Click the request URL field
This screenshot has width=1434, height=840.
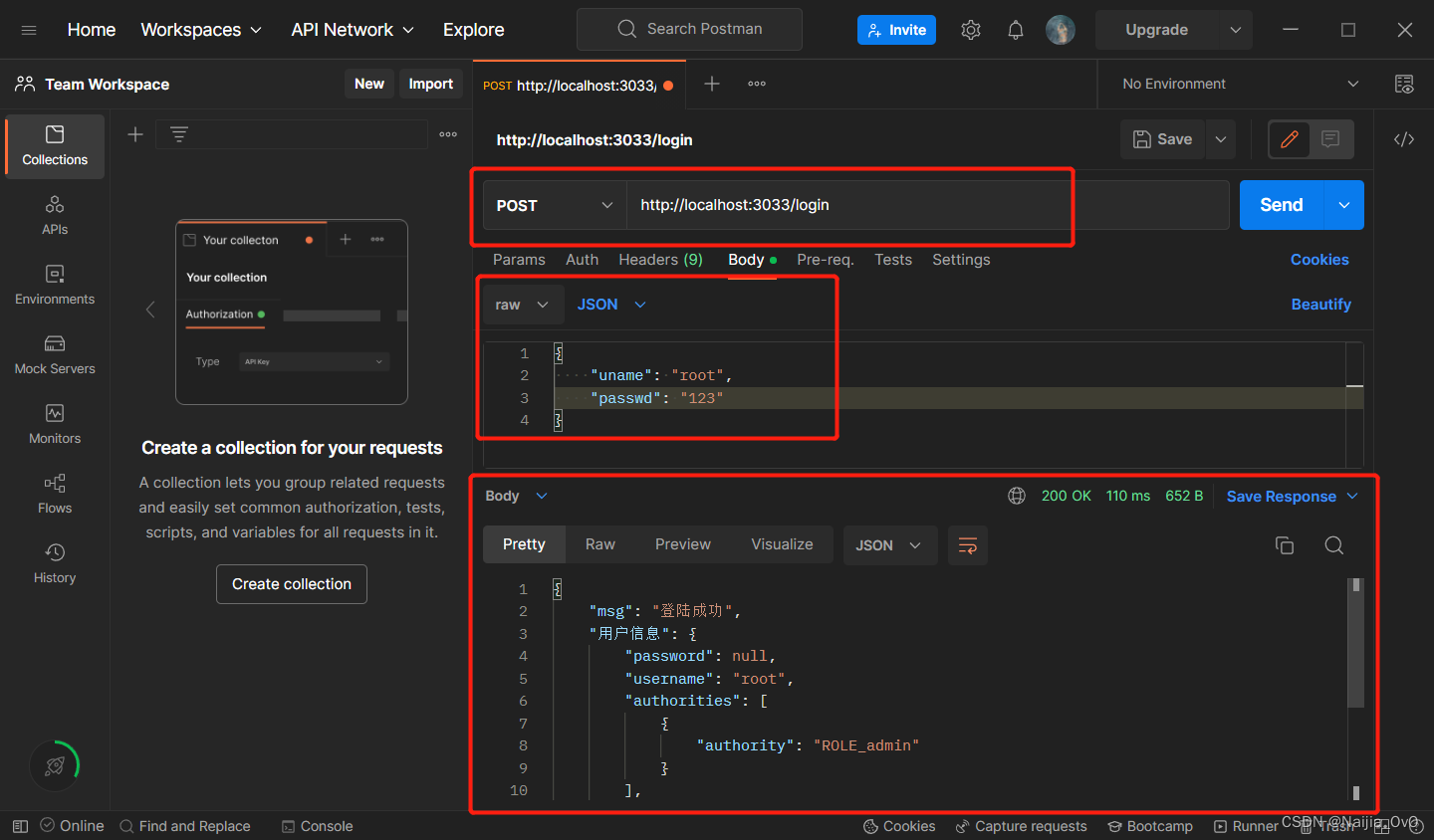click(927, 205)
